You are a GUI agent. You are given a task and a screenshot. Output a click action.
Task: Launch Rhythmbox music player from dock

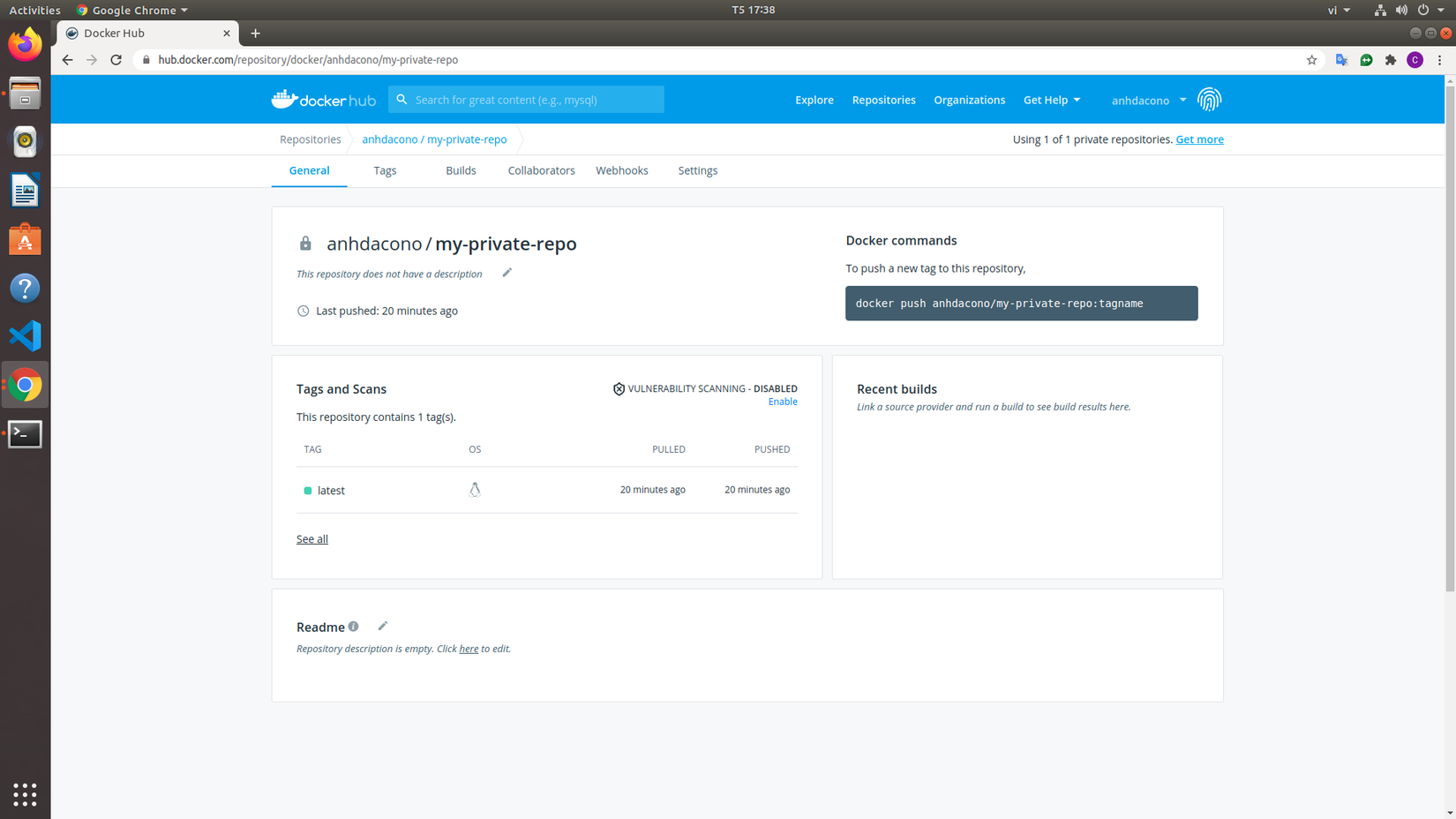25,141
